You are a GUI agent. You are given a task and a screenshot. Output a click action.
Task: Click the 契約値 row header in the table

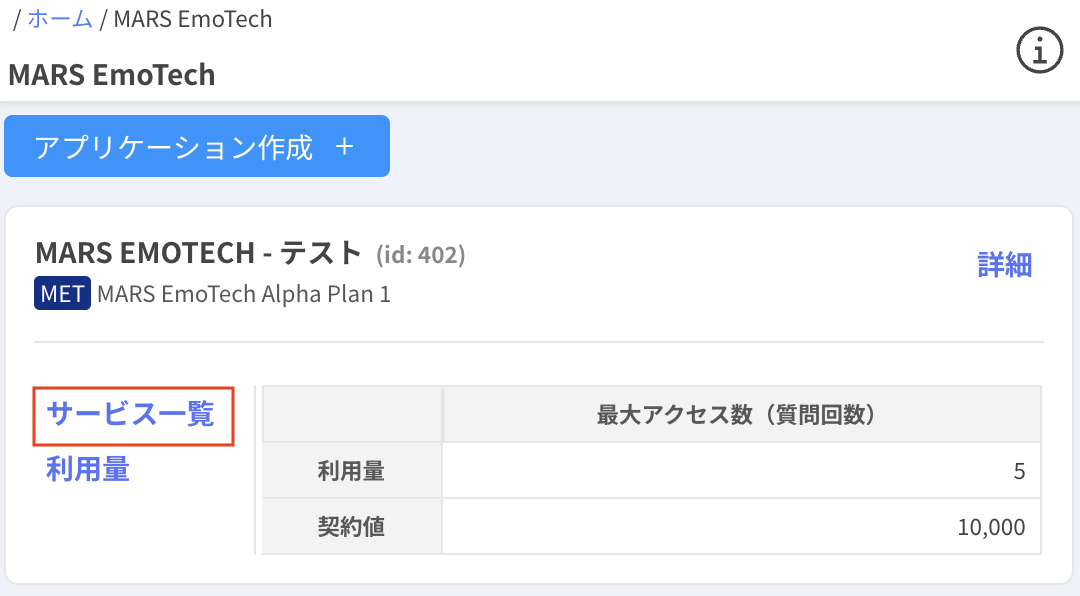351,526
